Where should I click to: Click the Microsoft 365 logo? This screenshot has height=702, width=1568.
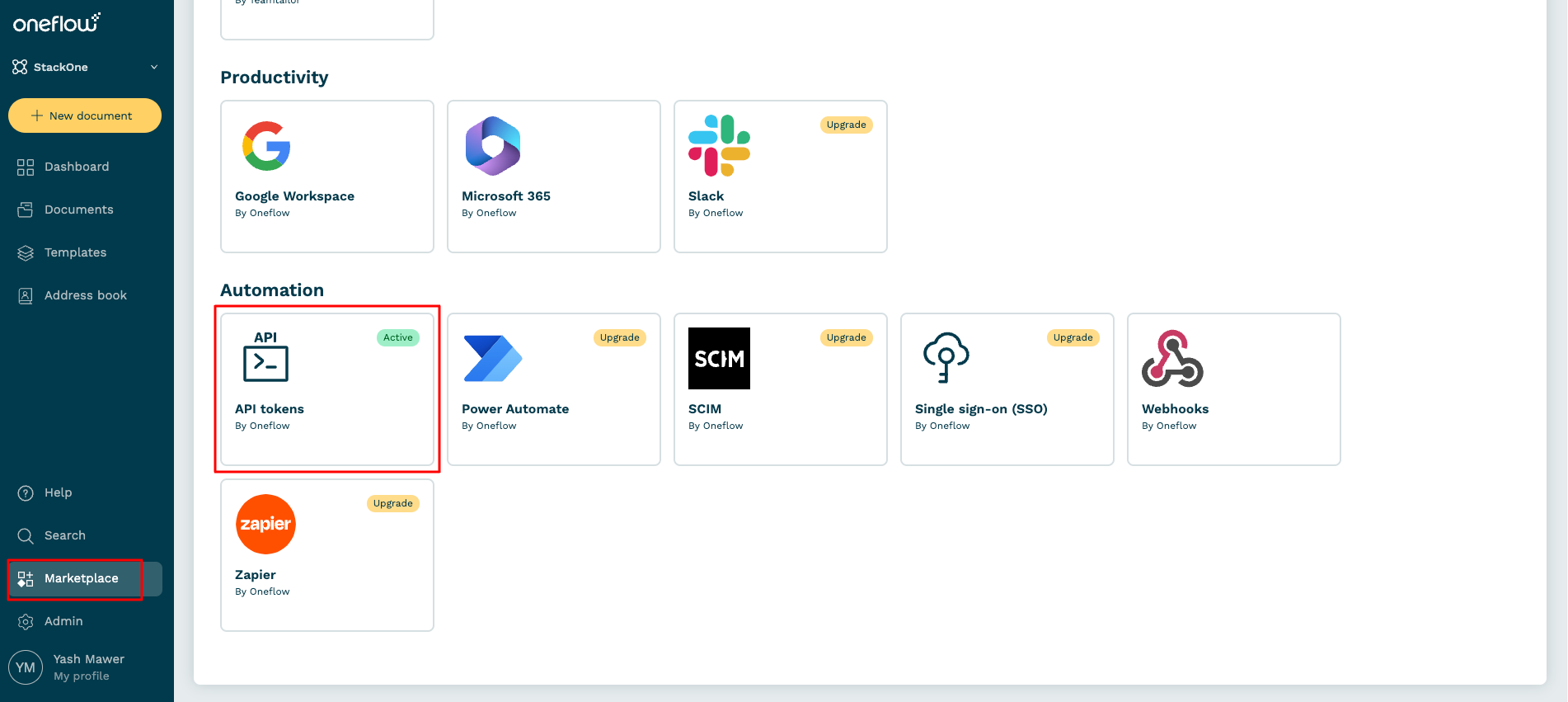click(x=493, y=146)
